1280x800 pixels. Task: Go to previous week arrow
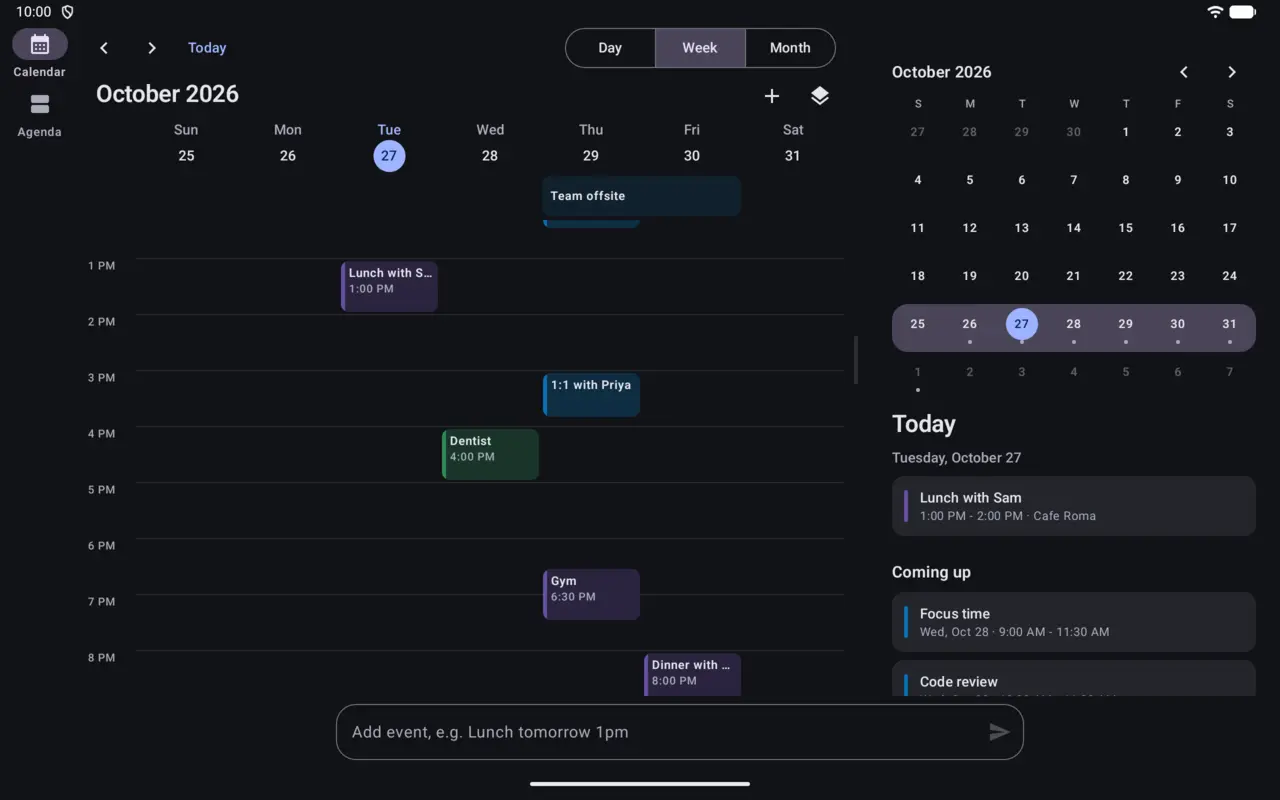(x=104, y=48)
